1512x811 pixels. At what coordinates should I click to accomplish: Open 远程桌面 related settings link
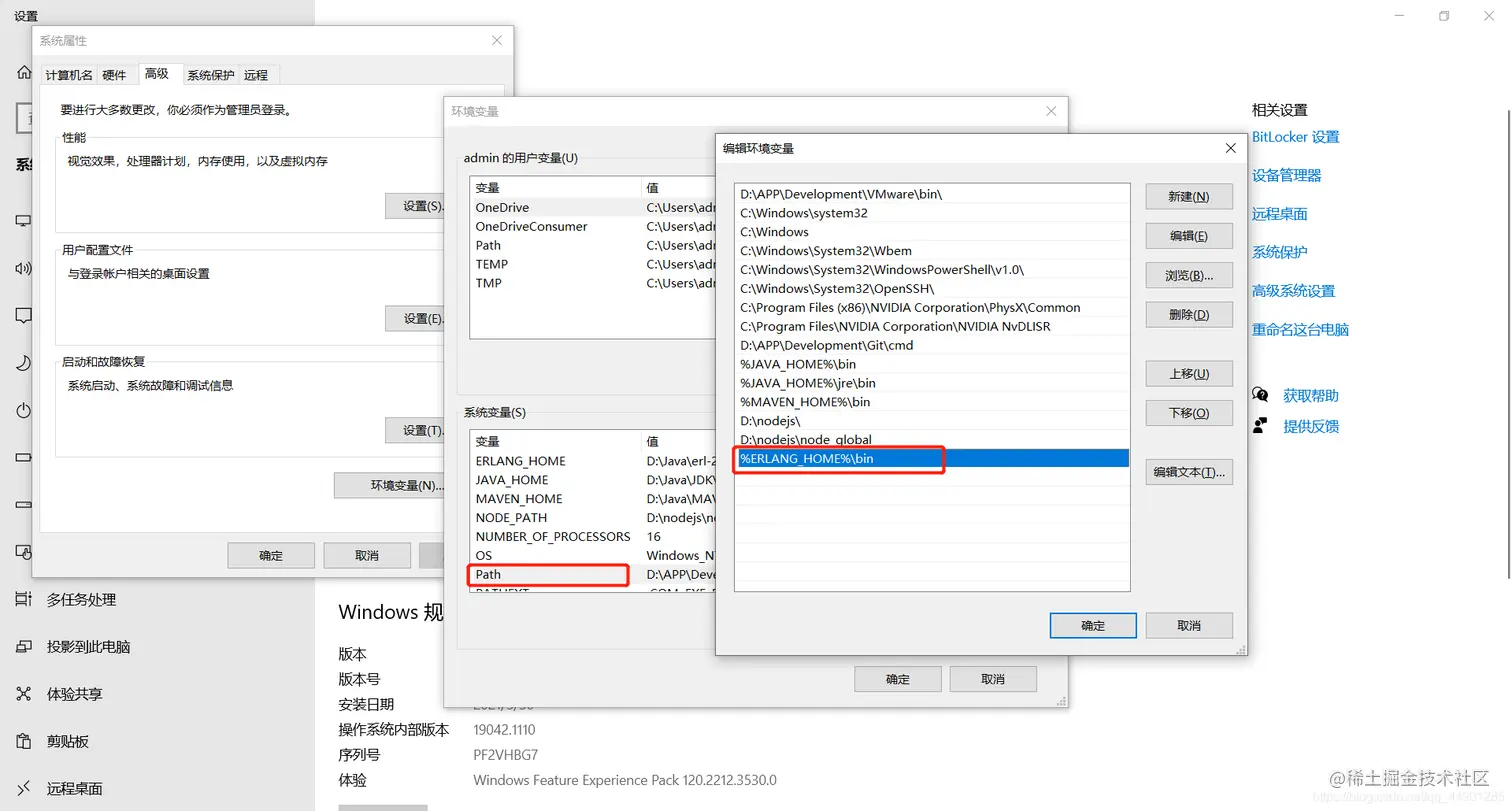[x=1280, y=214]
